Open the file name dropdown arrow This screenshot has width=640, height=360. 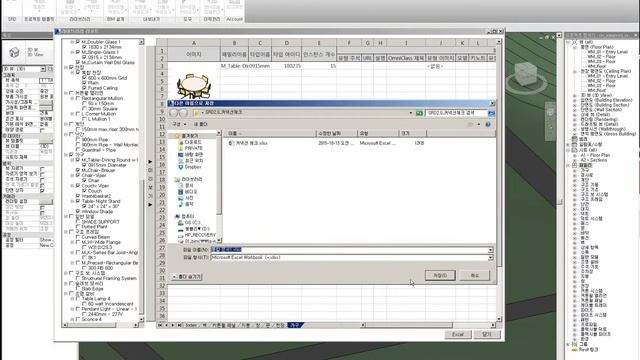(x=490, y=250)
